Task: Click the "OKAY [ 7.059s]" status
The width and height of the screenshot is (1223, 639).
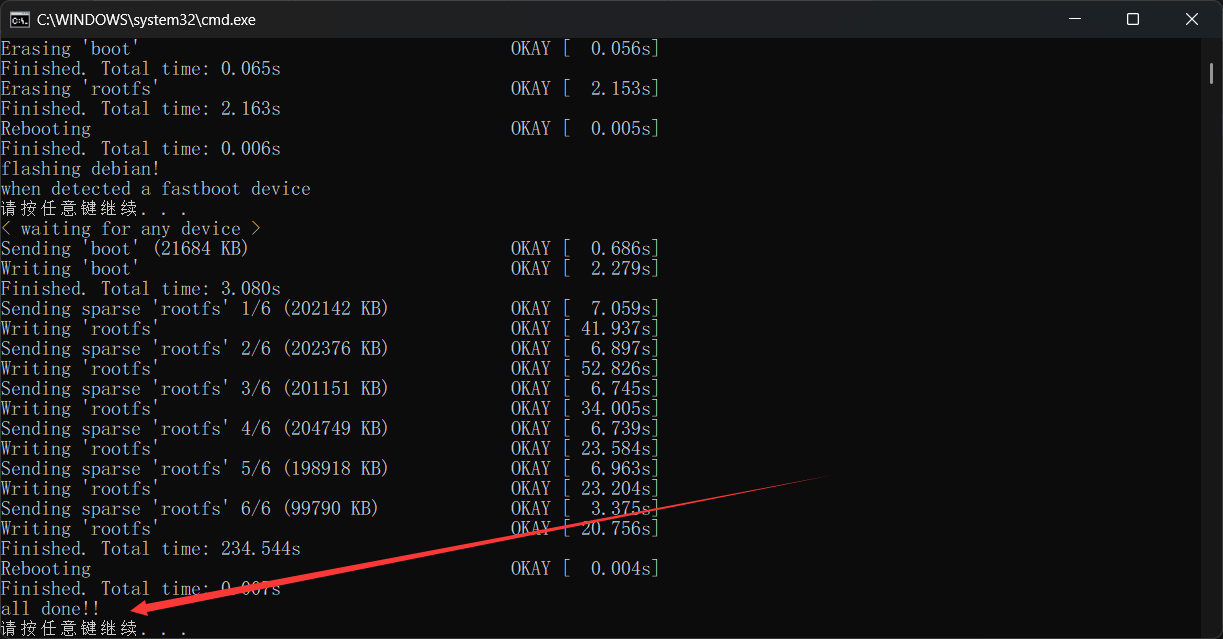Action: tap(585, 309)
